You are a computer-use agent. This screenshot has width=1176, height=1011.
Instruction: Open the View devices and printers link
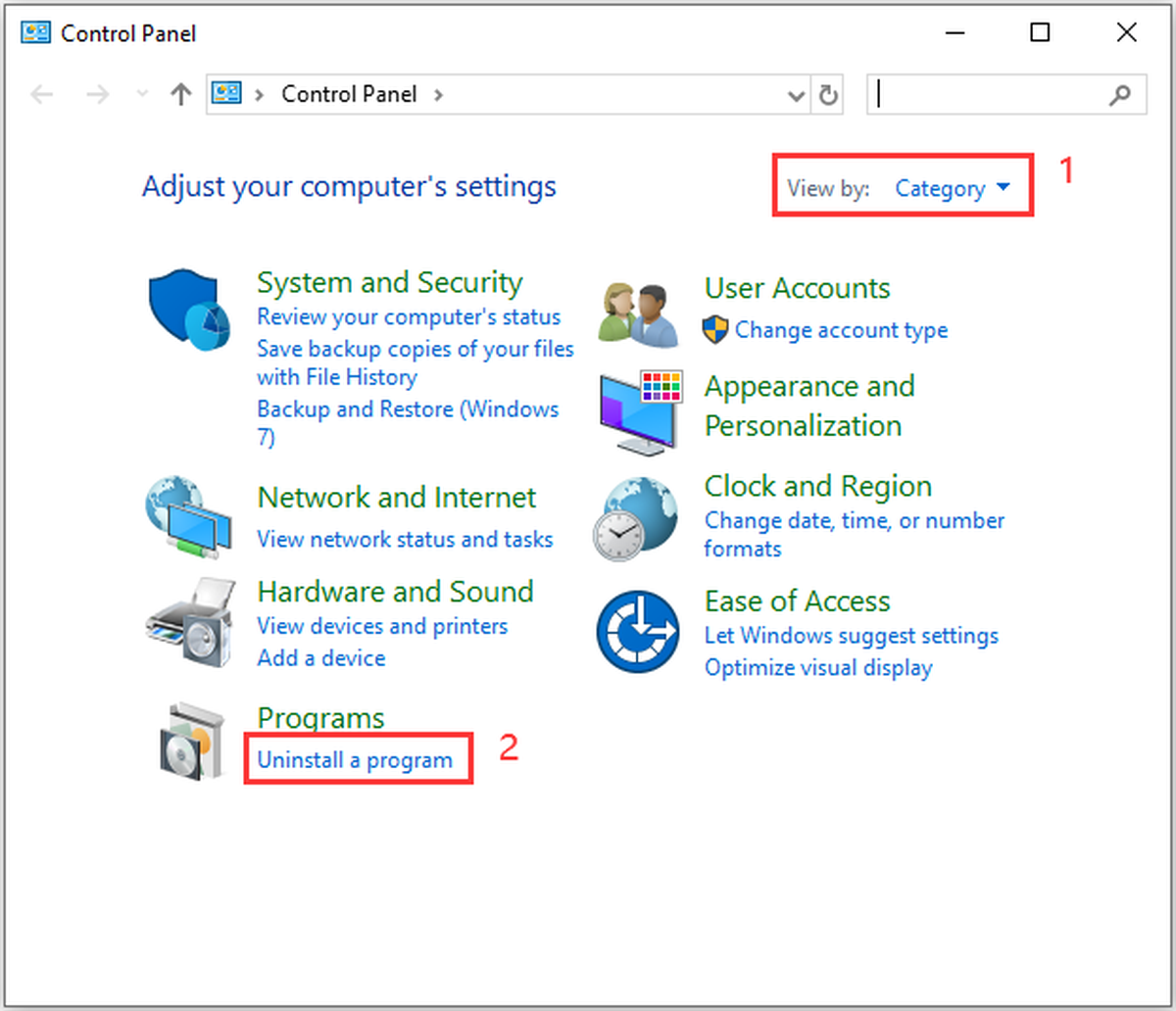pos(382,626)
